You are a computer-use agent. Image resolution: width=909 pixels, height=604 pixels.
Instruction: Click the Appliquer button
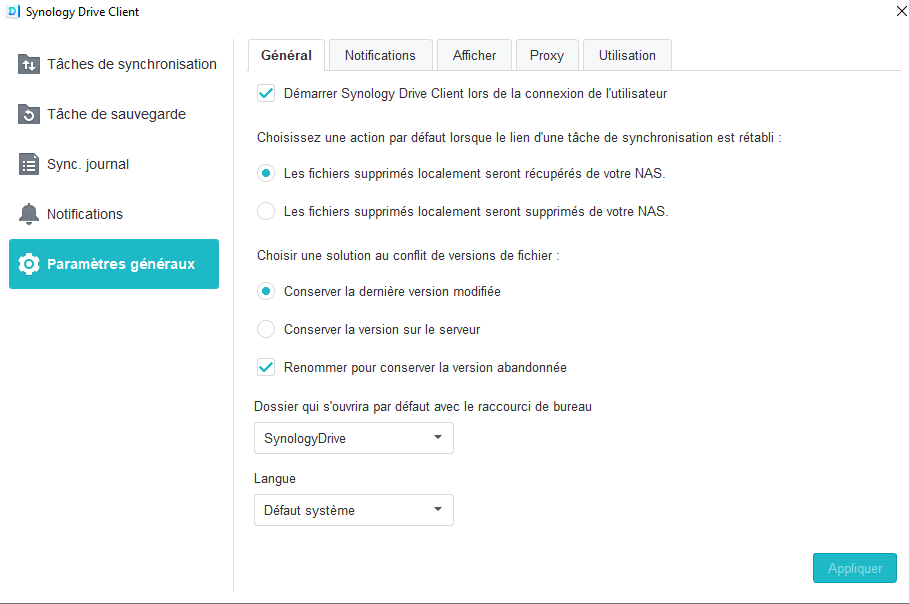point(855,568)
